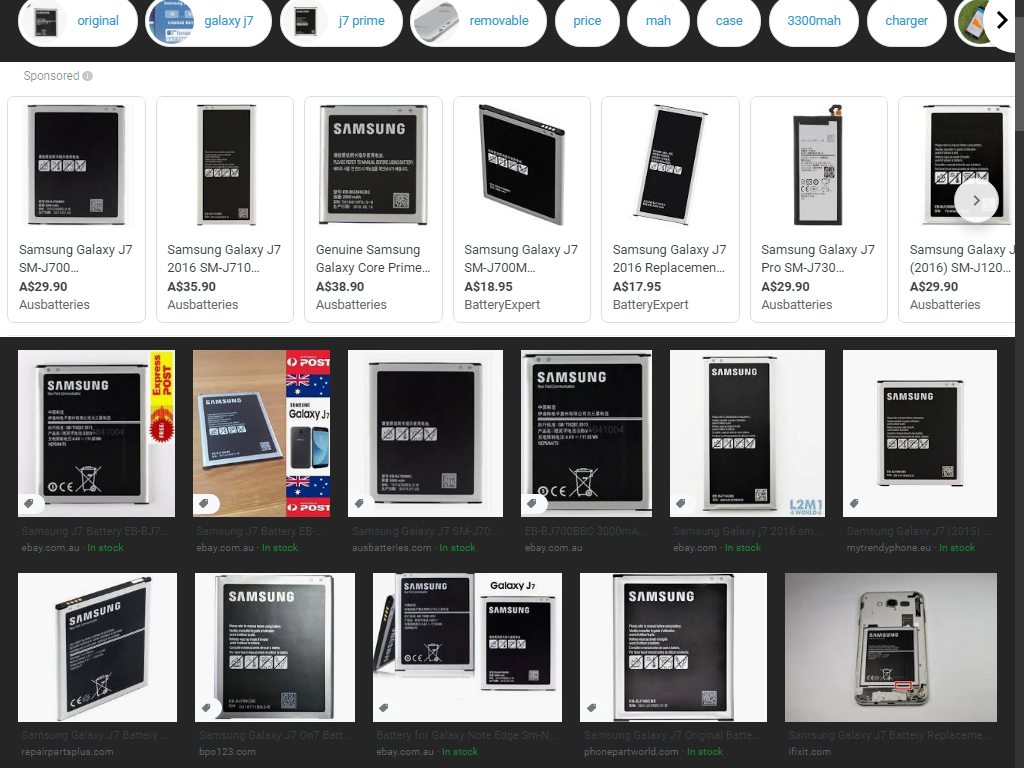The width and height of the screenshot is (1024, 768).
Task: Open Galaxy J7 2016 Replacement A$17.95 ad
Action: (x=670, y=210)
